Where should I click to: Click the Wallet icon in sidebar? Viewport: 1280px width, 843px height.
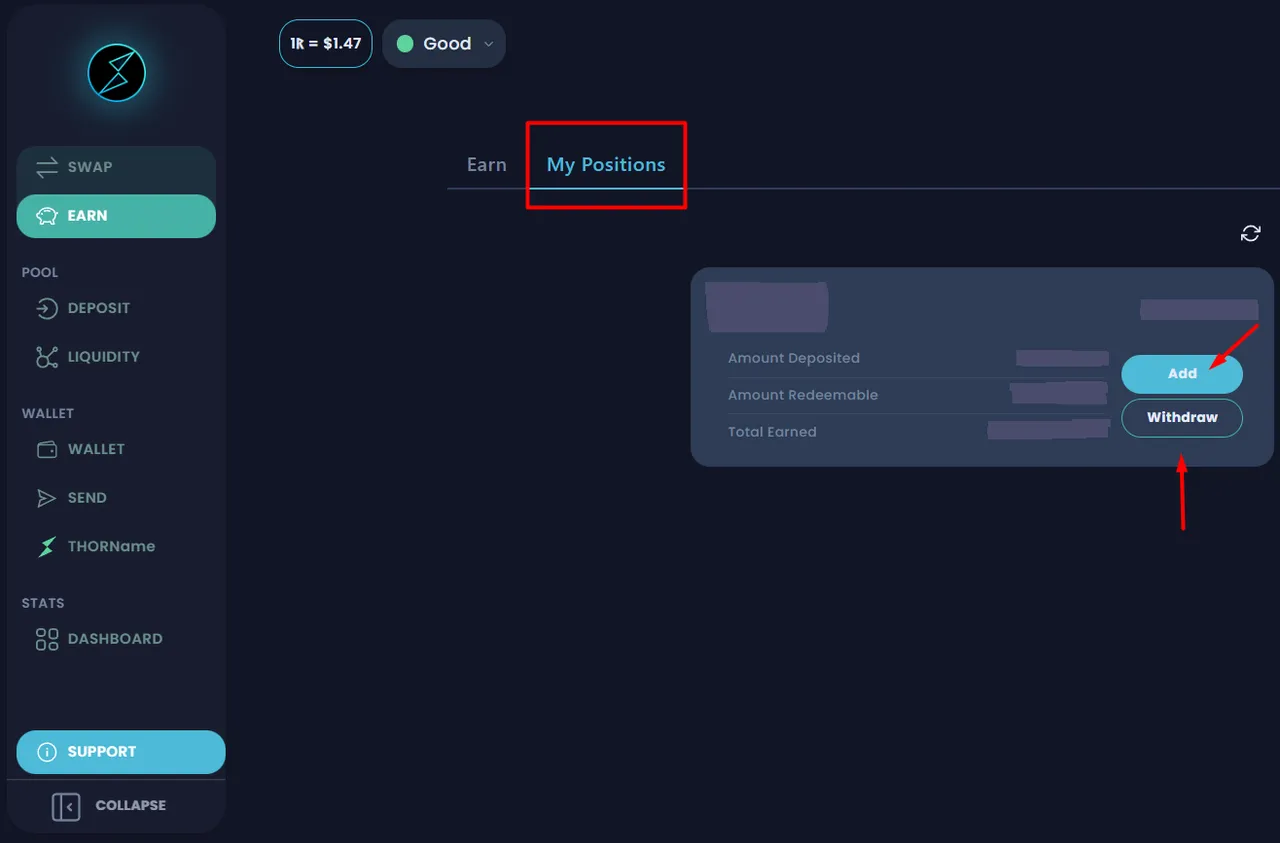(47, 449)
